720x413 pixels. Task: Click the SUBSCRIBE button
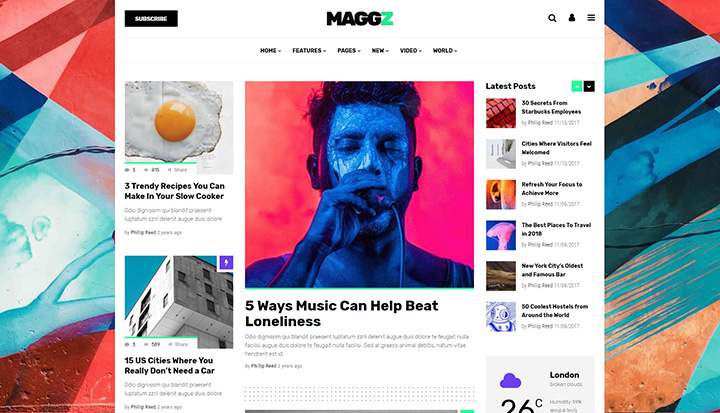(x=151, y=18)
